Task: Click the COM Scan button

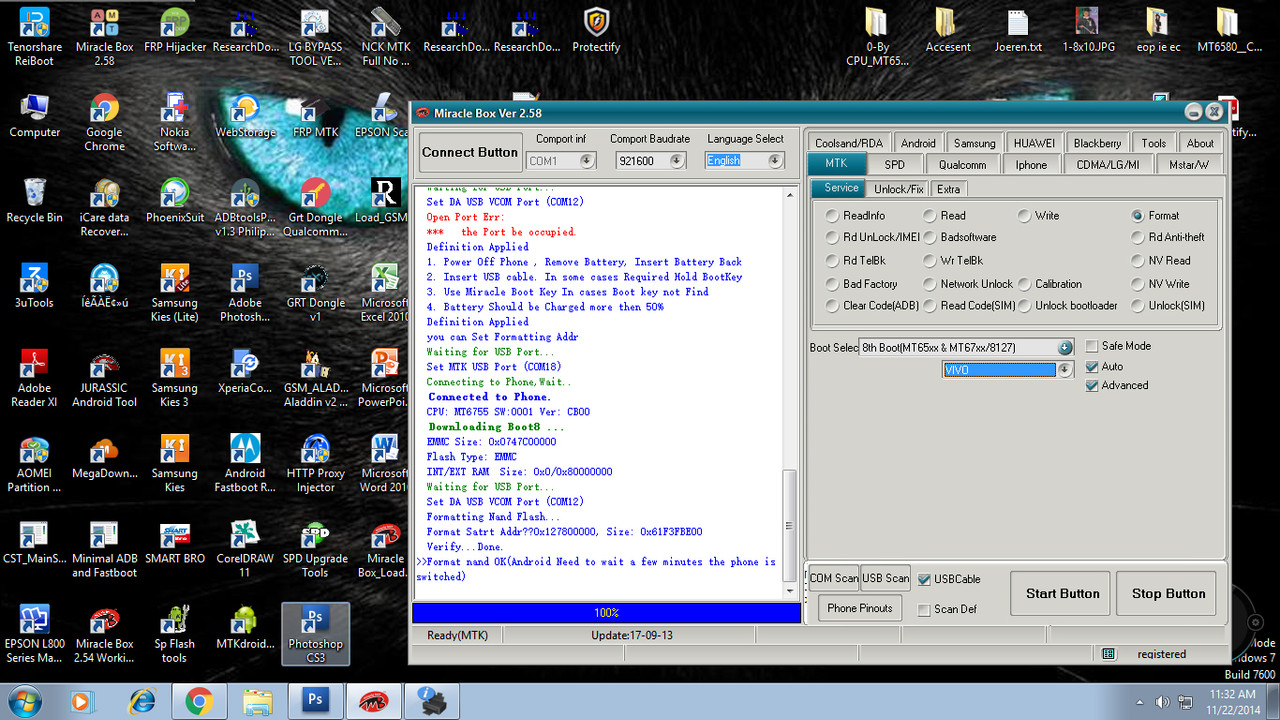Action: [834, 578]
